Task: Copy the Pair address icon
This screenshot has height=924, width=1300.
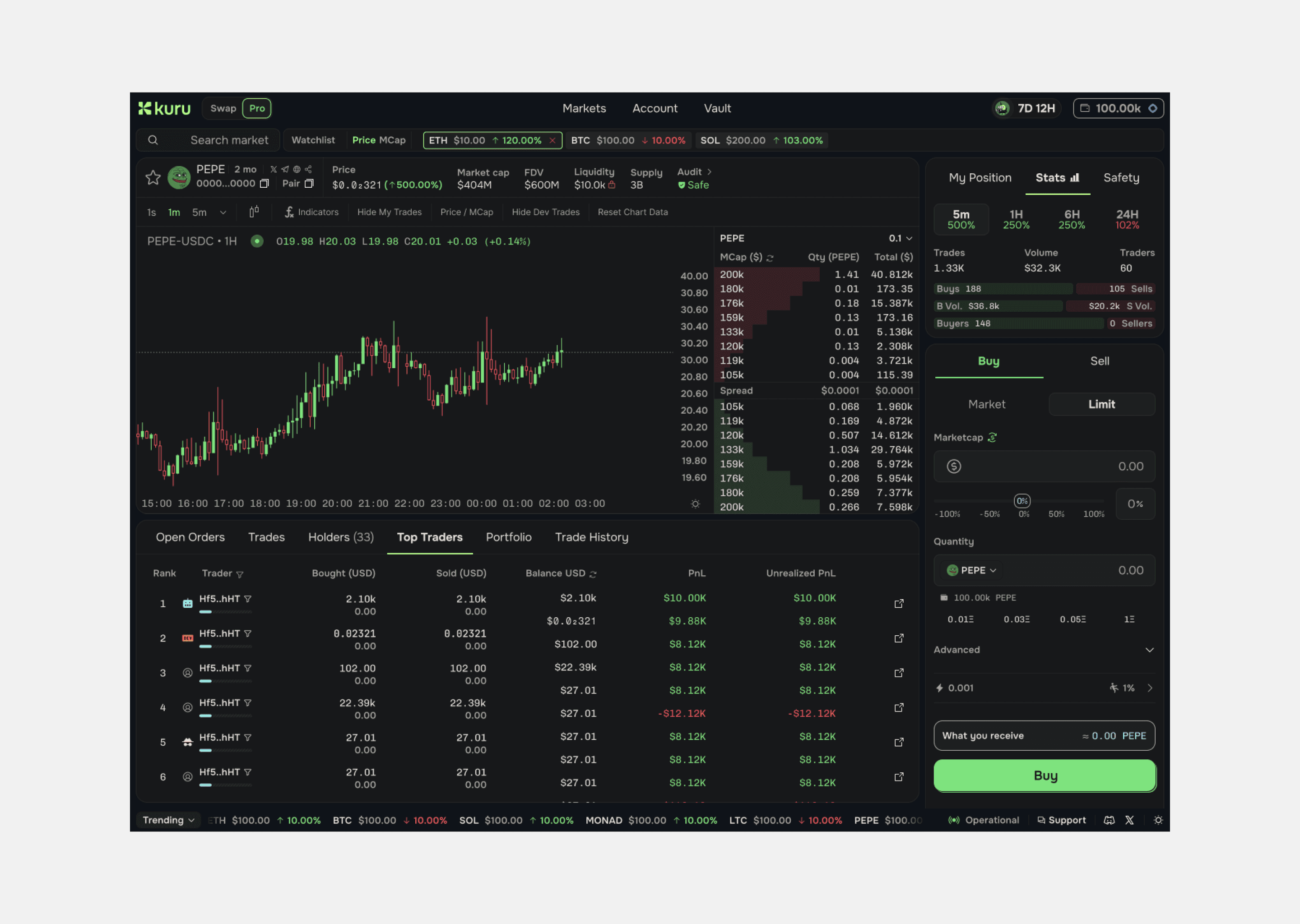Action: pyautogui.click(x=309, y=184)
